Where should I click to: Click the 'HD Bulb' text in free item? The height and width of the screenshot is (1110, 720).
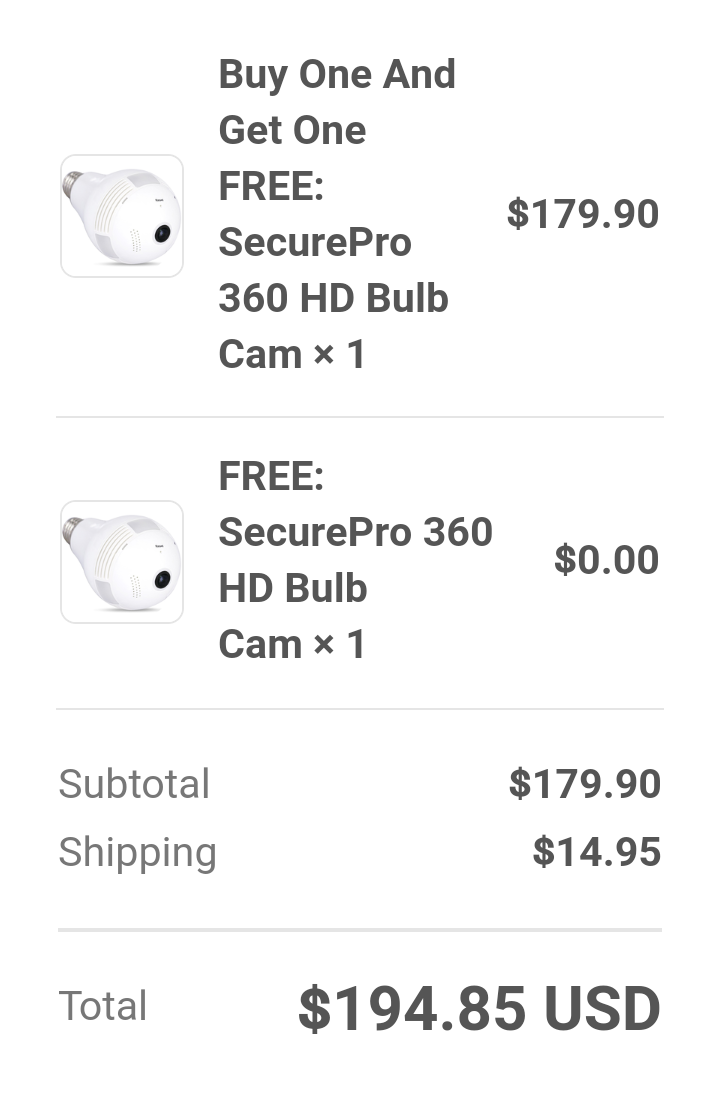pyautogui.click(x=293, y=588)
